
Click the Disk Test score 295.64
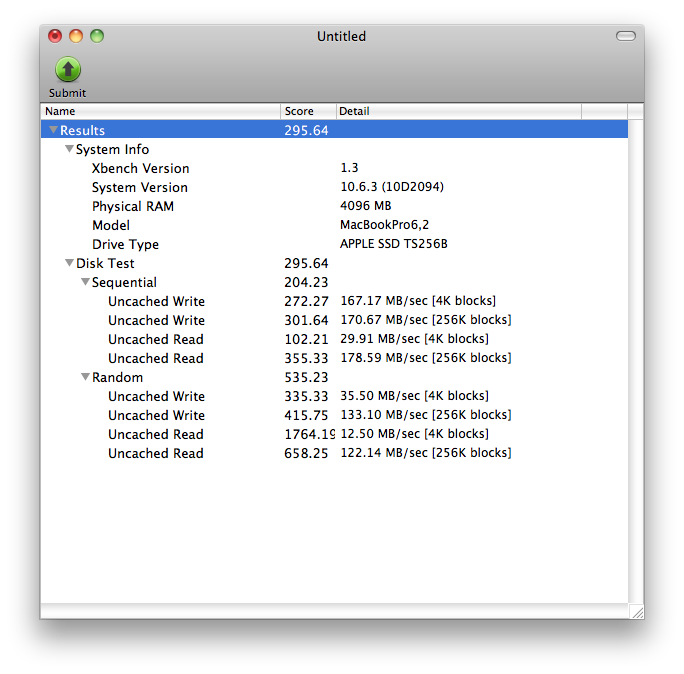click(x=306, y=263)
